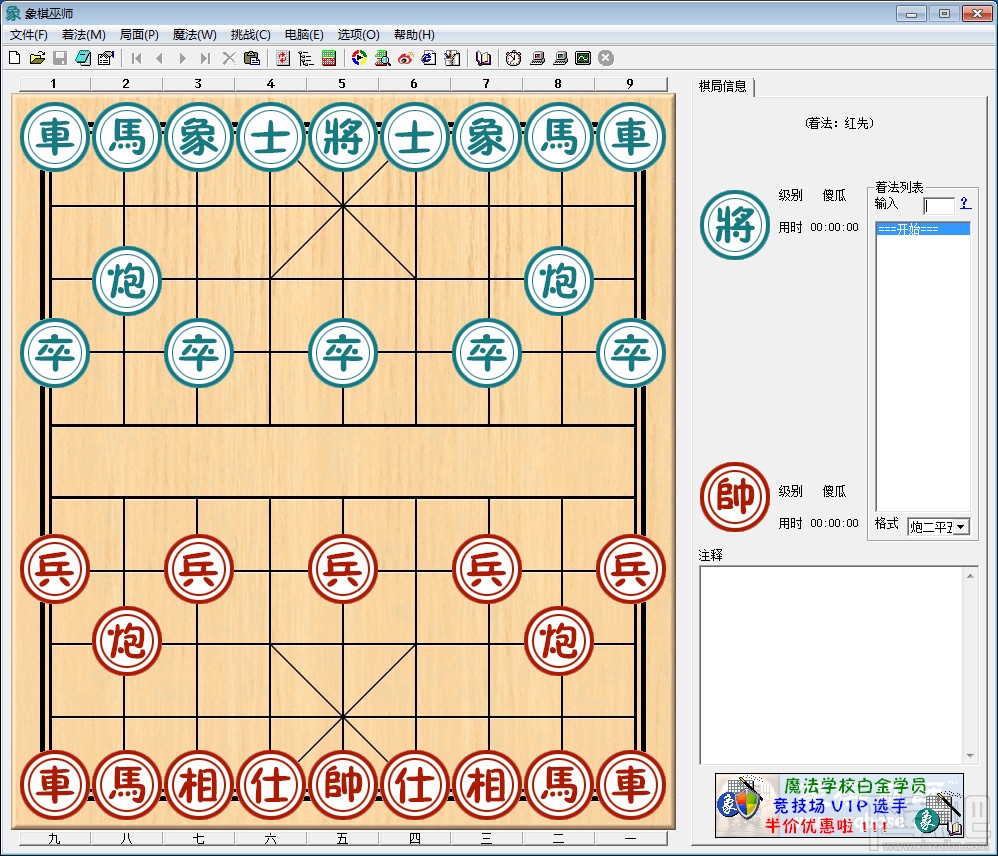998x856 pixels.
Task: Open the 电脑(E) menu
Action: pos(304,35)
